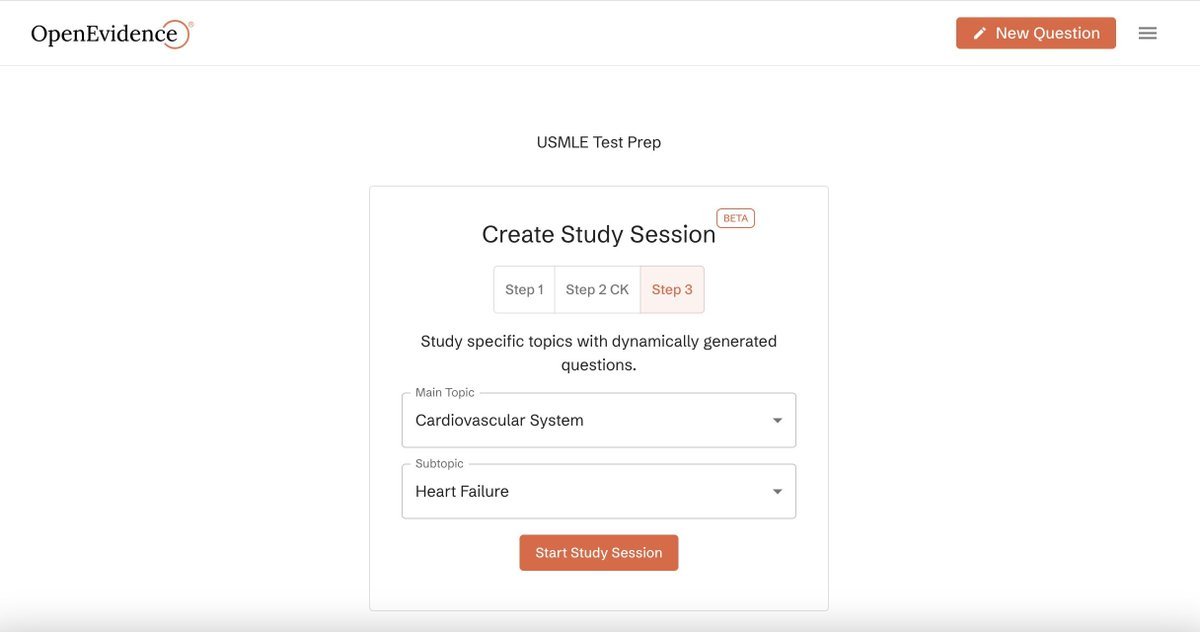The image size is (1200, 632).
Task: Select the Step 2 CK exam option
Action: (597, 289)
